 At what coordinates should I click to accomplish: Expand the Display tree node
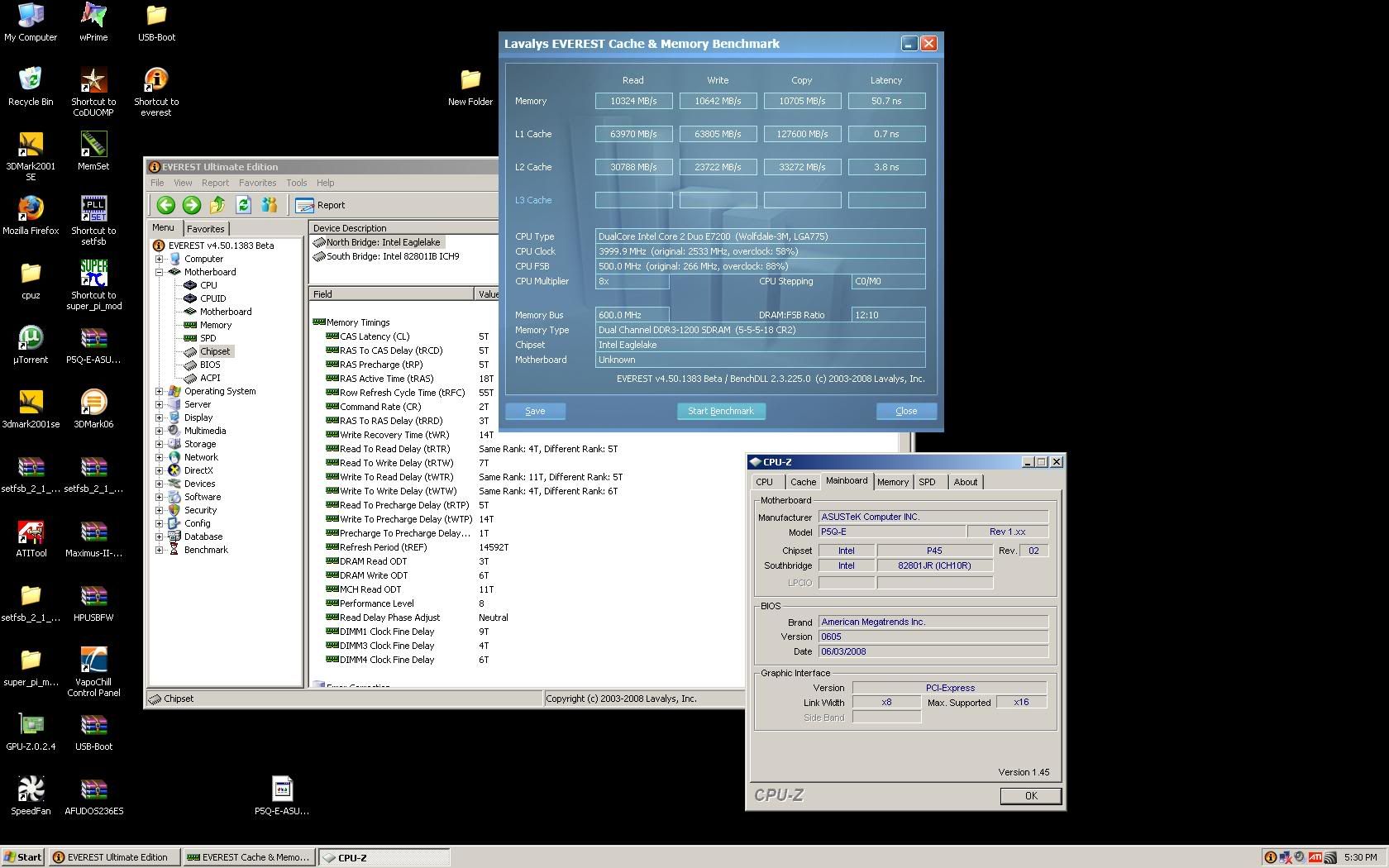(160, 417)
